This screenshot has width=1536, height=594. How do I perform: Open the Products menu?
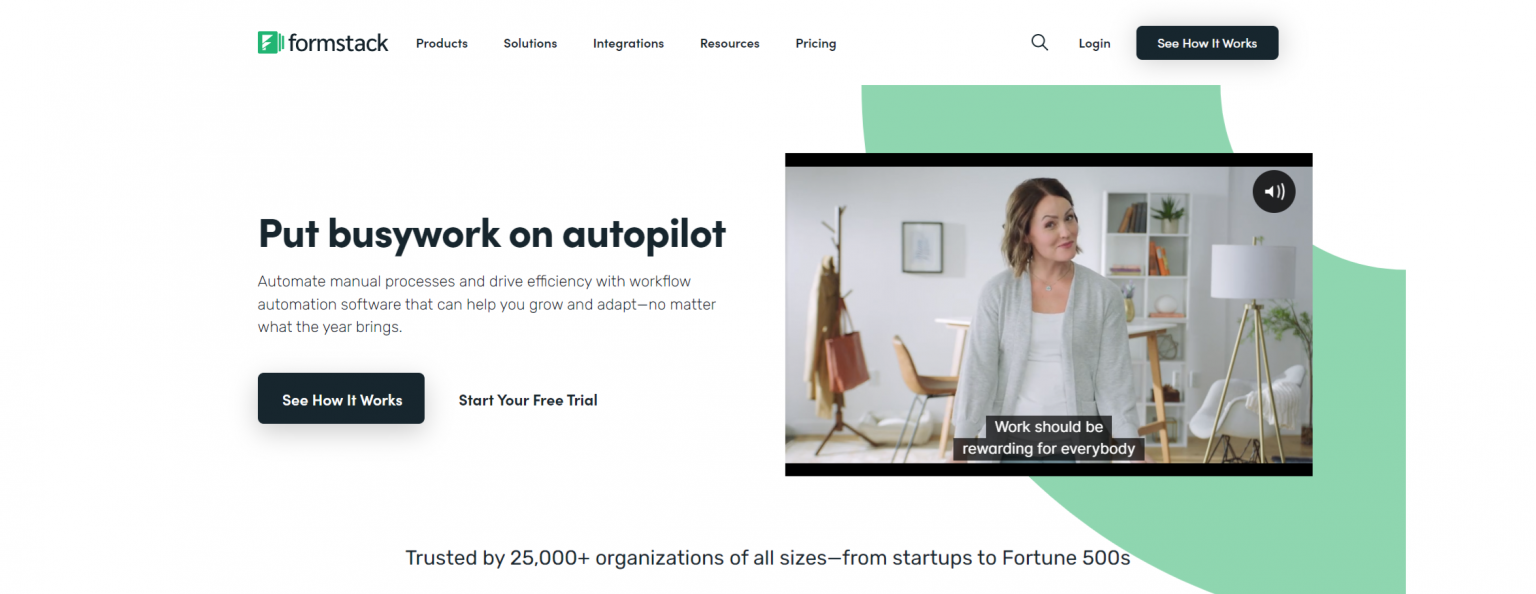point(442,43)
